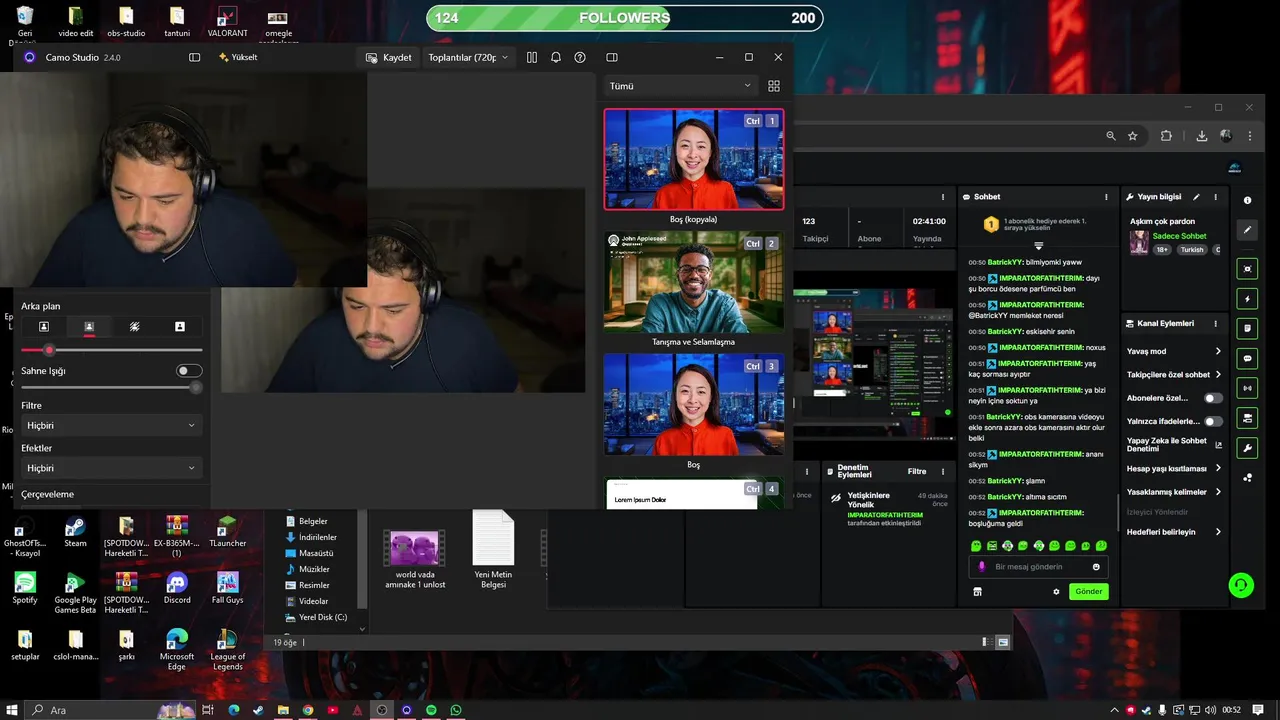Click the Yükselt upgrade button
Viewport: 1280px width, 720px height.
[238, 57]
